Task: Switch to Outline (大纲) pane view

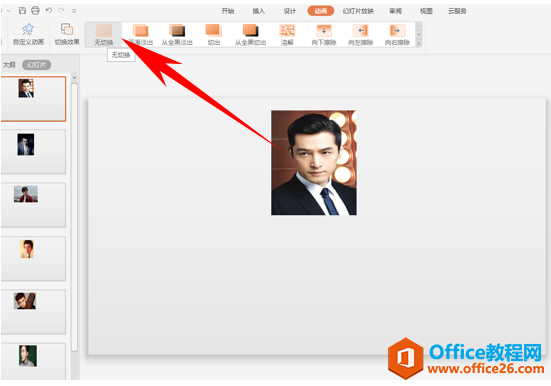Action: tap(9, 65)
